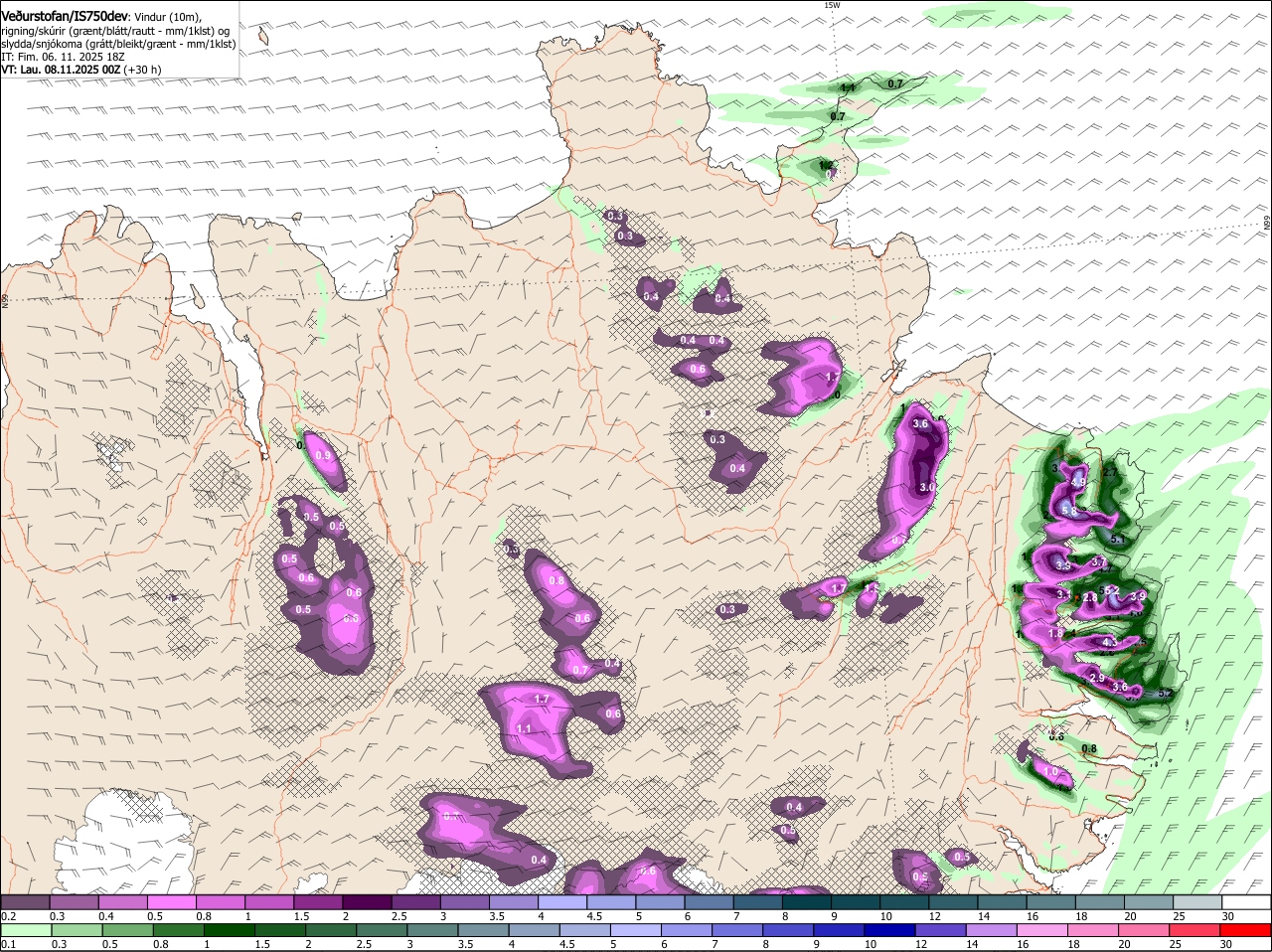Viewport: 1272px width, 952px height.
Task: Pick snow scale swatch between 9 and 10
Action: (854, 901)
